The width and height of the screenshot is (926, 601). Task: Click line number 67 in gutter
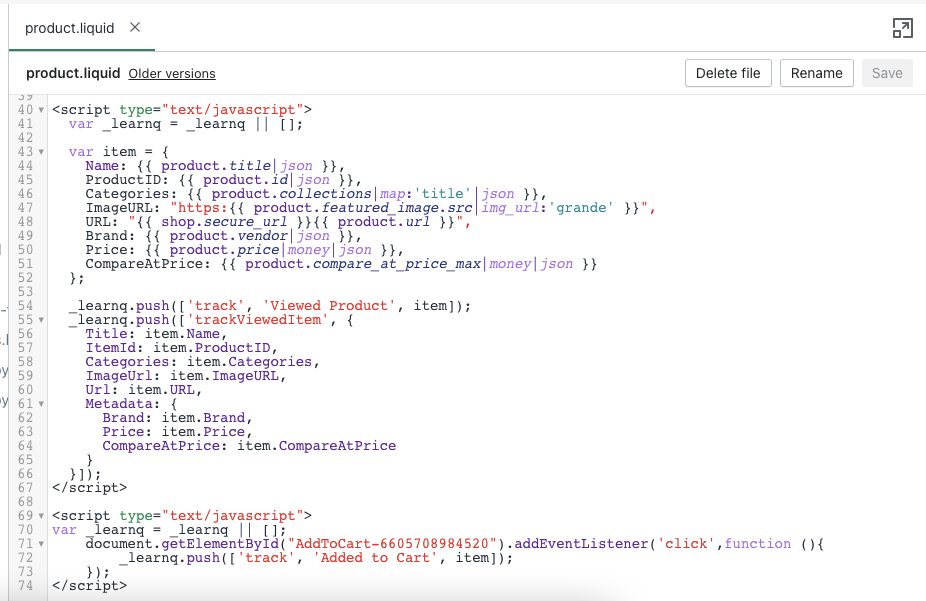click(25, 488)
